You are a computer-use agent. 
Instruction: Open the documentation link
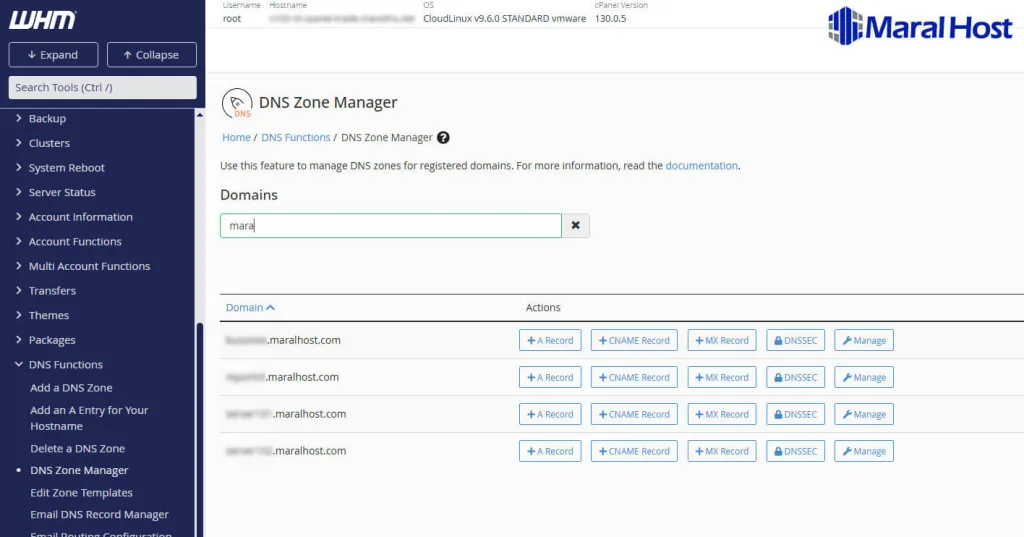[x=701, y=166]
